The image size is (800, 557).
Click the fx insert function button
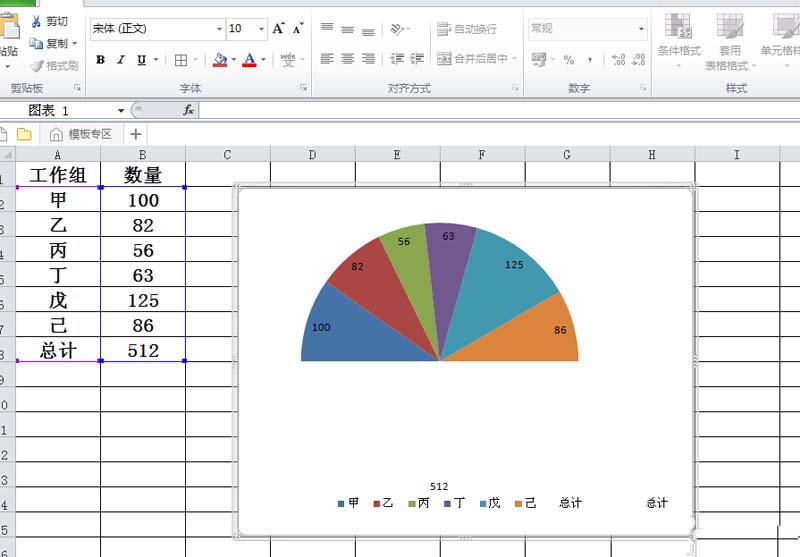(x=188, y=110)
